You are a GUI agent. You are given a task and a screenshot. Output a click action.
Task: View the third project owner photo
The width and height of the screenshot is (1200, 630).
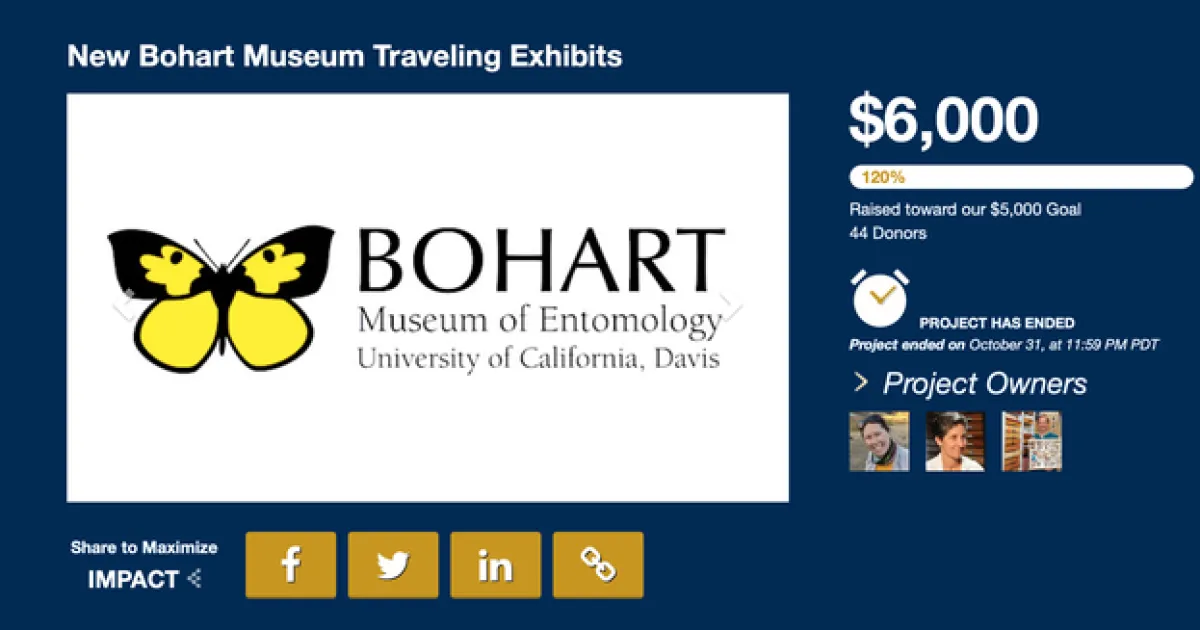1031,441
